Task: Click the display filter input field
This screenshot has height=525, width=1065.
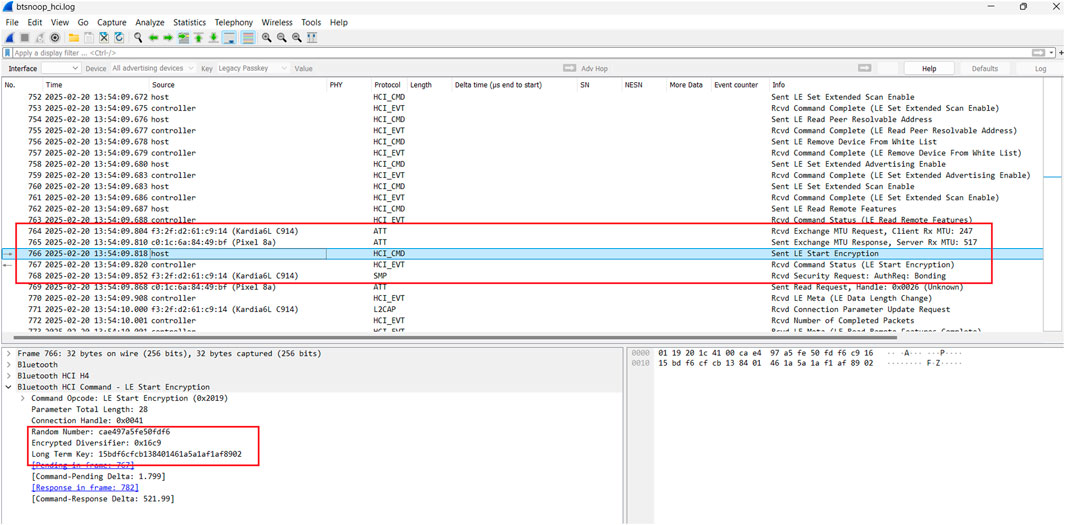Action: (x=500, y=53)
